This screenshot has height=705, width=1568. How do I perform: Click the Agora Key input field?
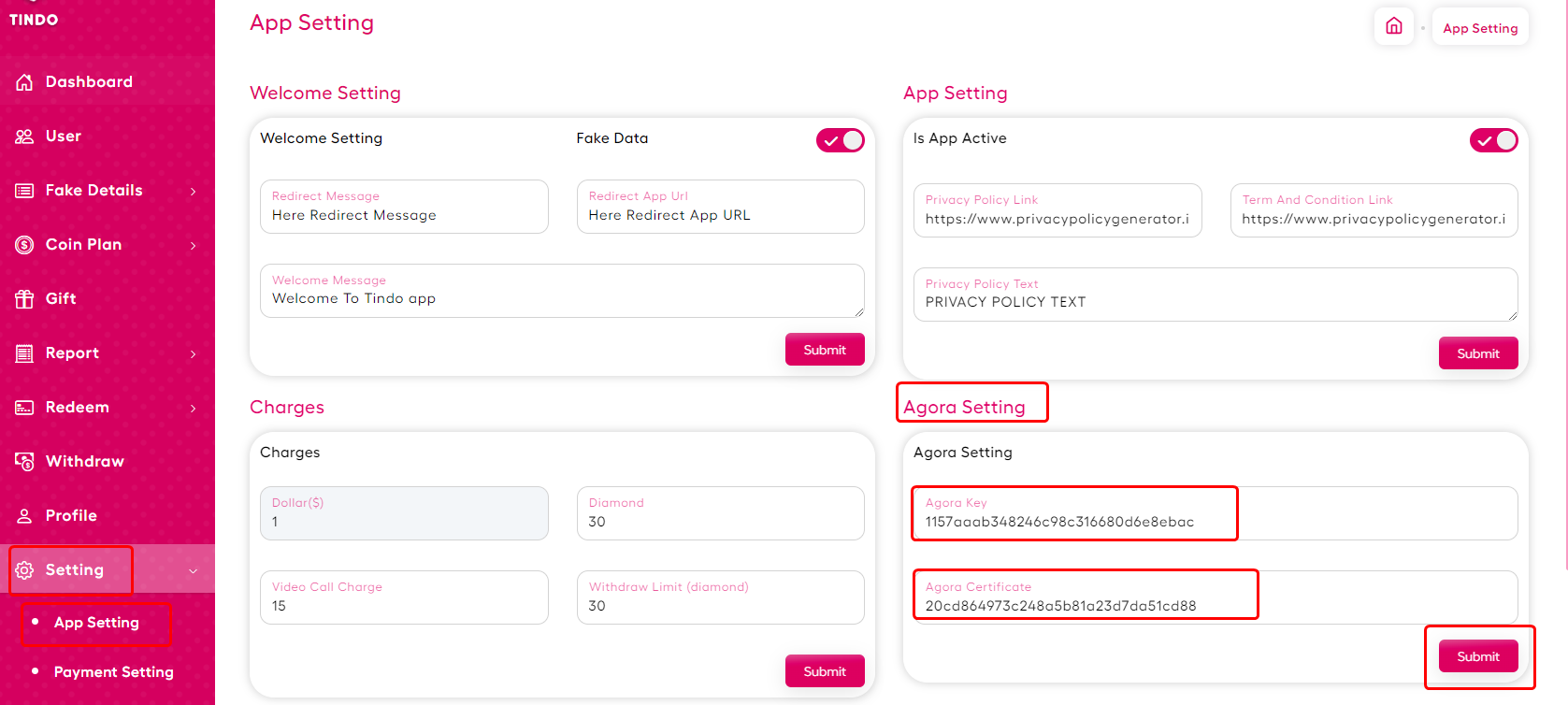coord(1214,513)
